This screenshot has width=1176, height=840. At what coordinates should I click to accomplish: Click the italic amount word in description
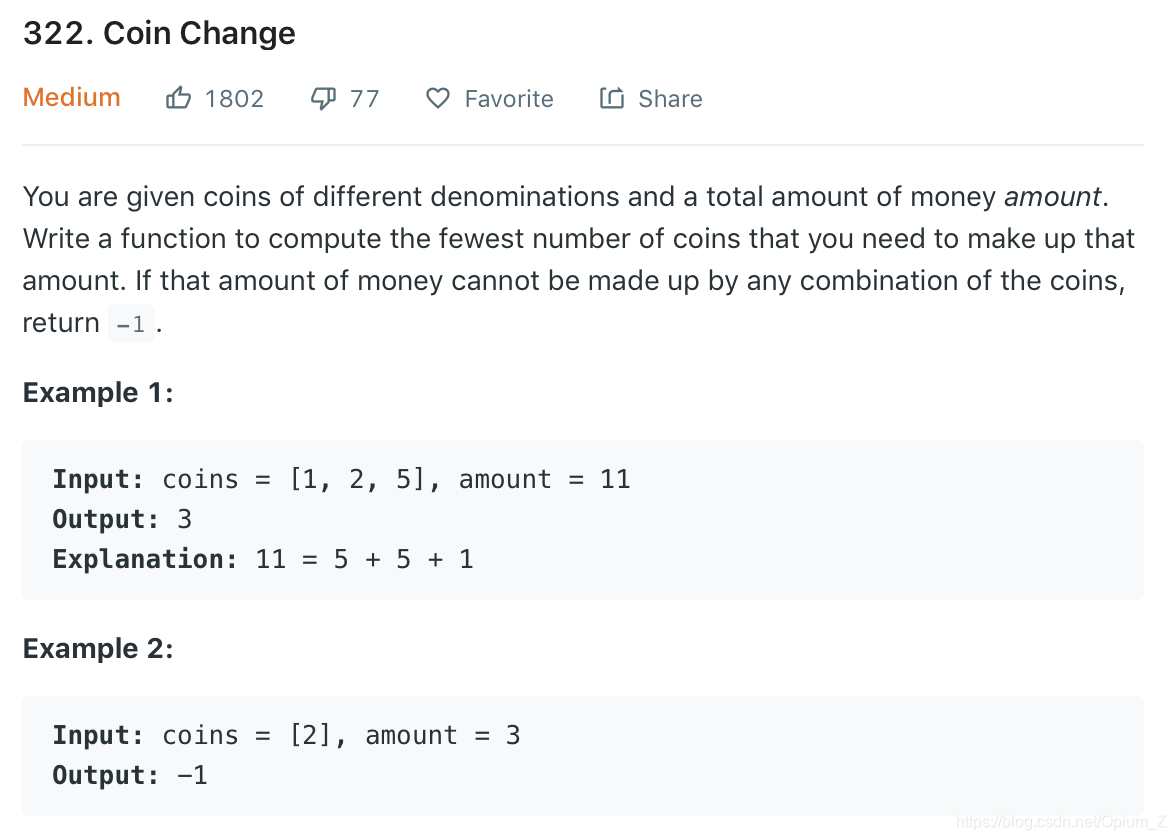point(1052,196)
